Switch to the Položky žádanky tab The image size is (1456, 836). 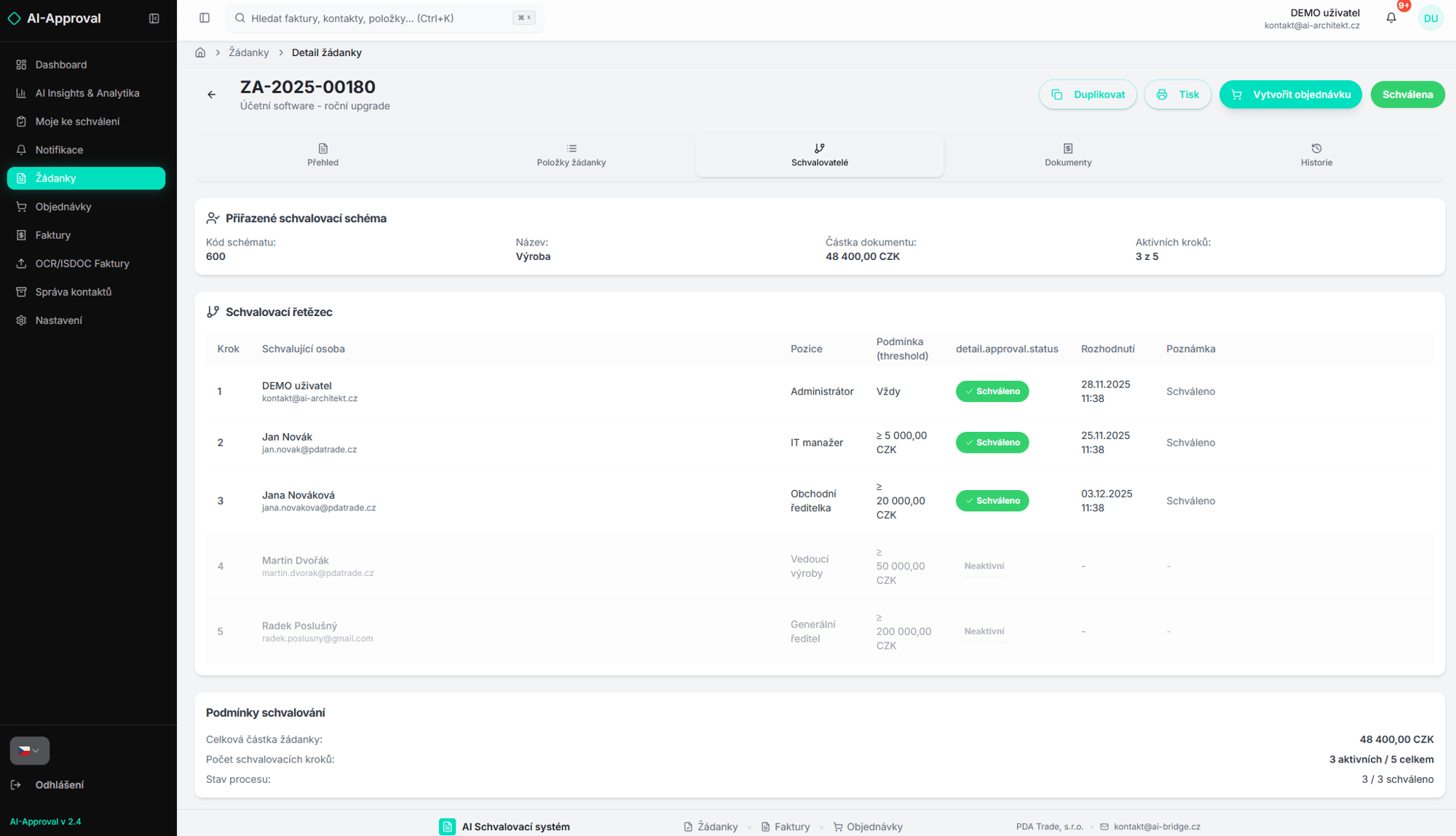pos(571,155)
